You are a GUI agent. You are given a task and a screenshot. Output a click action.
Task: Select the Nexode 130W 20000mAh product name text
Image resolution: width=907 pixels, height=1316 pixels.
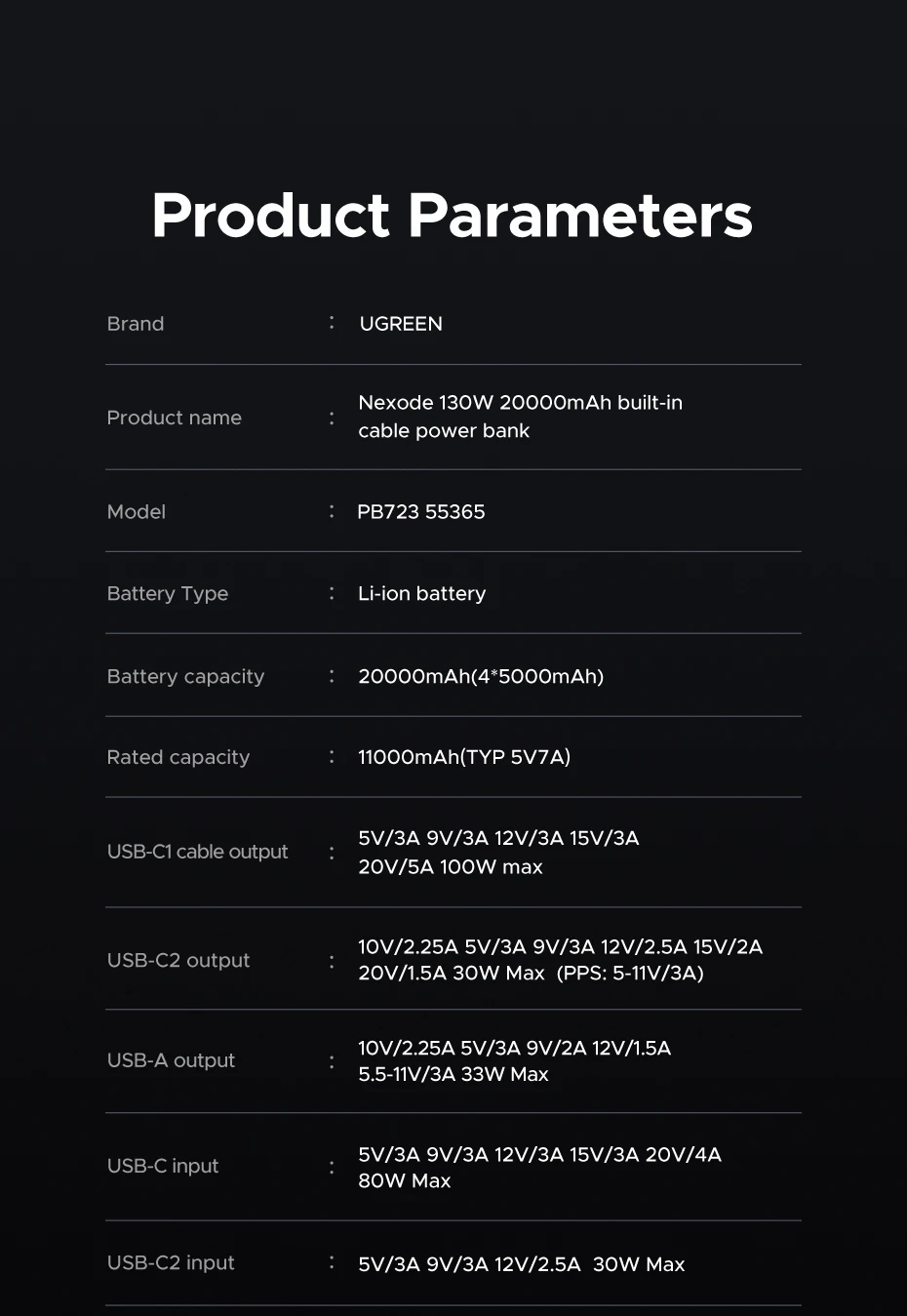point(520,403)
